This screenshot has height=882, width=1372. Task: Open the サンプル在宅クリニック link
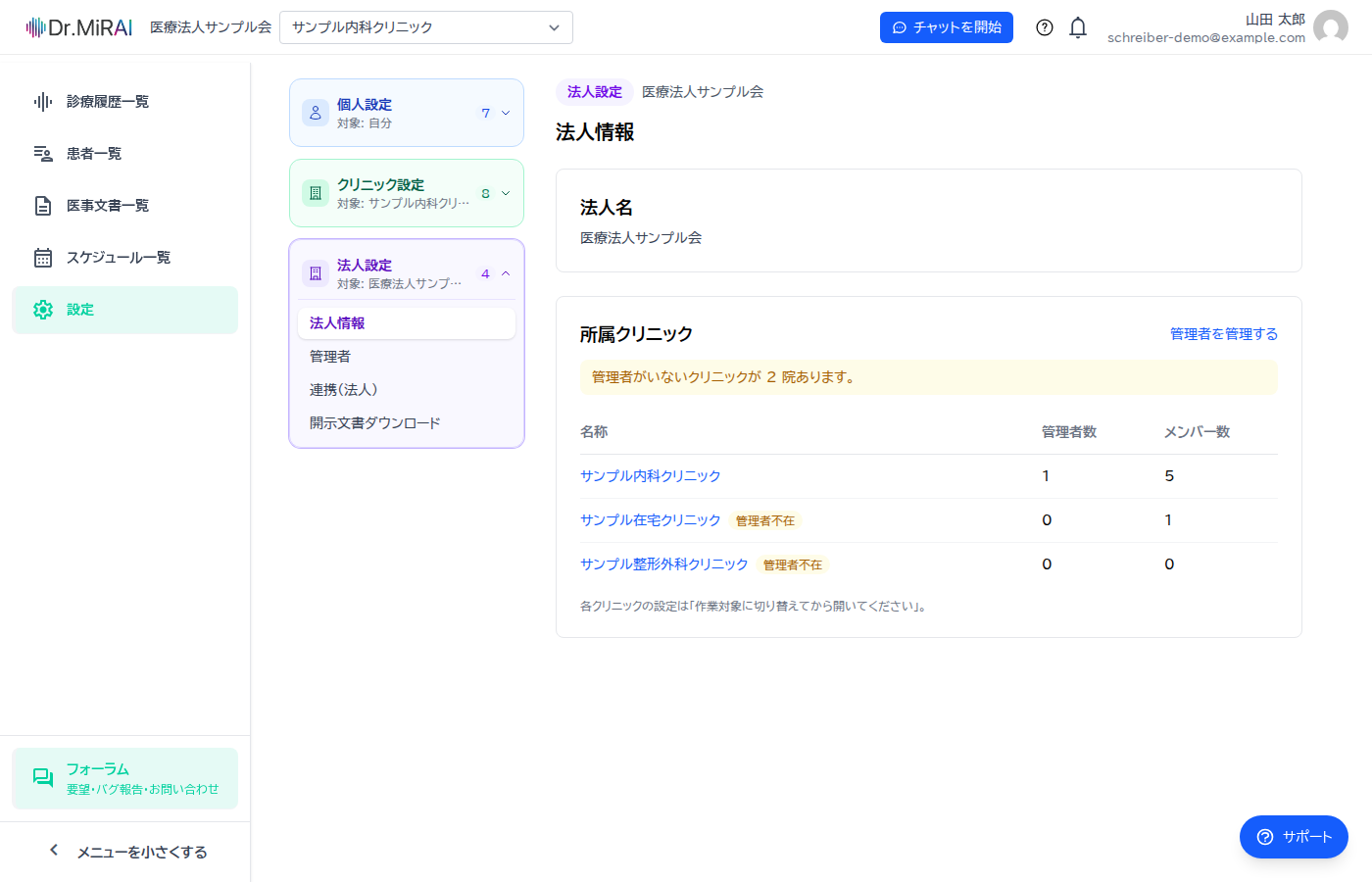(x=651, y=520)
